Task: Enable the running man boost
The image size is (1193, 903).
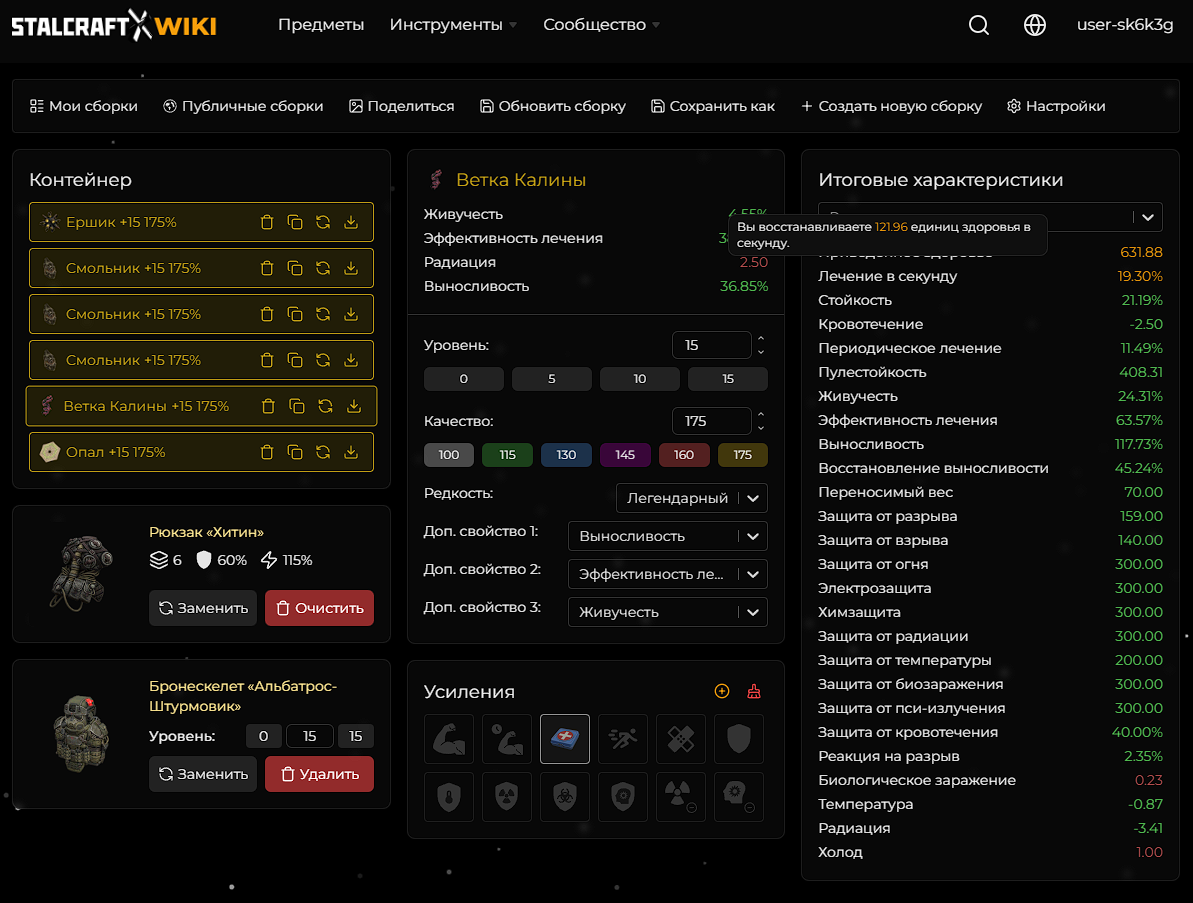Action: [623, 739]
